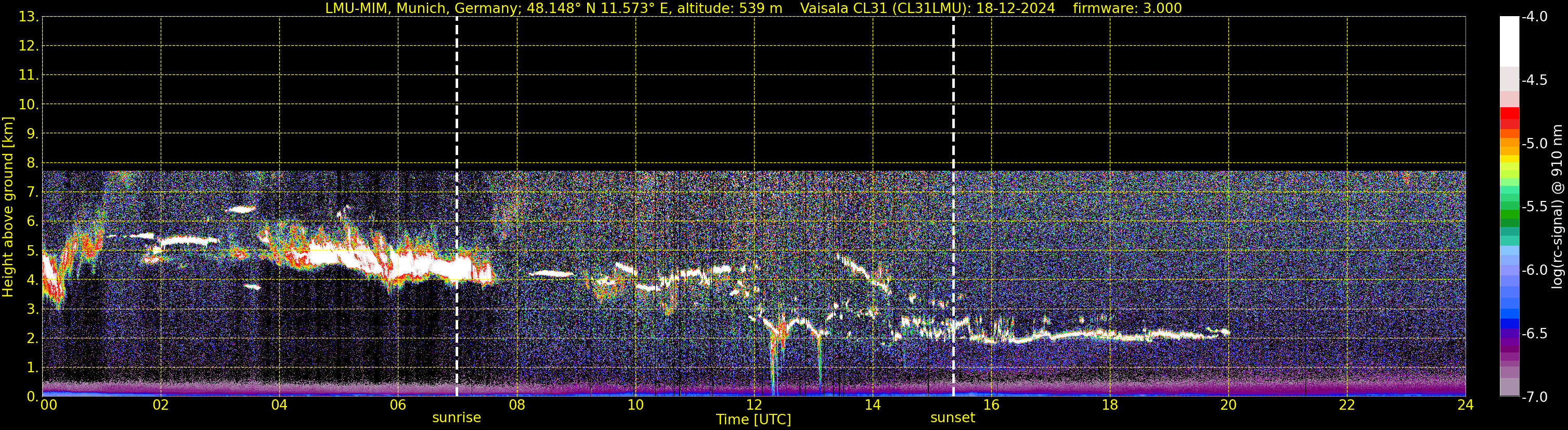Screen dimensions: 1568x430
Task: Select the station text 'LMU-MIM, Munich, Germany'
Action: [x=423, y=8]
